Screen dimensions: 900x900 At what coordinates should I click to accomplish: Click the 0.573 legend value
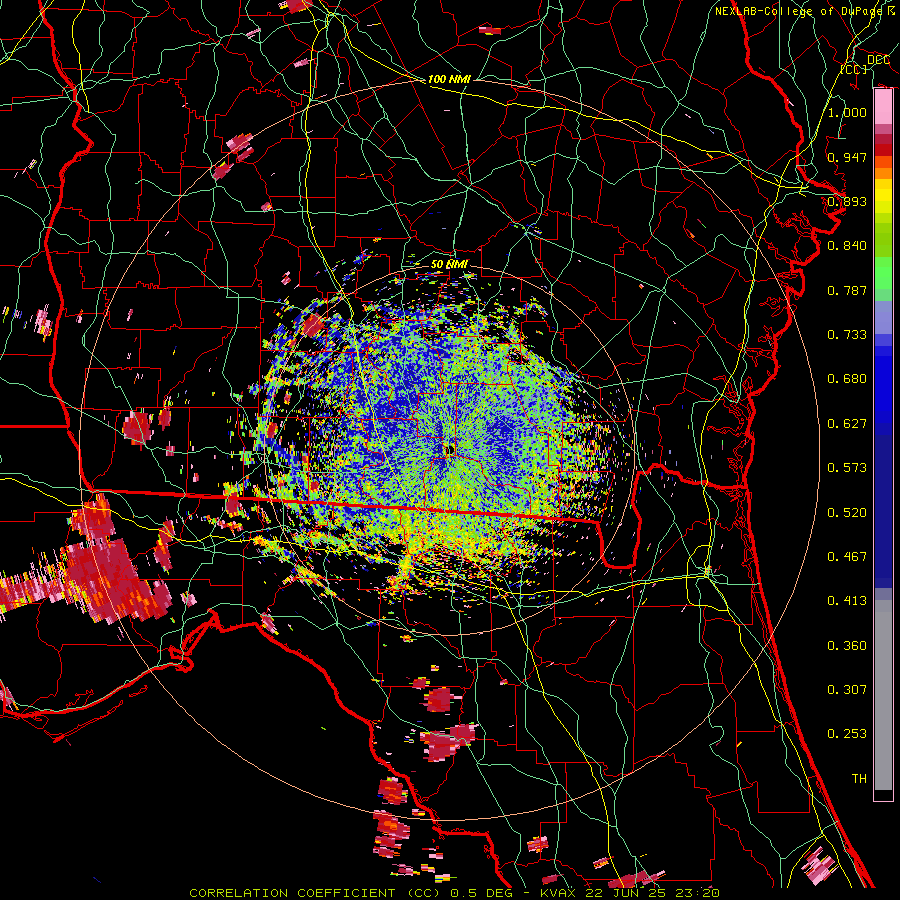(847, 468)
